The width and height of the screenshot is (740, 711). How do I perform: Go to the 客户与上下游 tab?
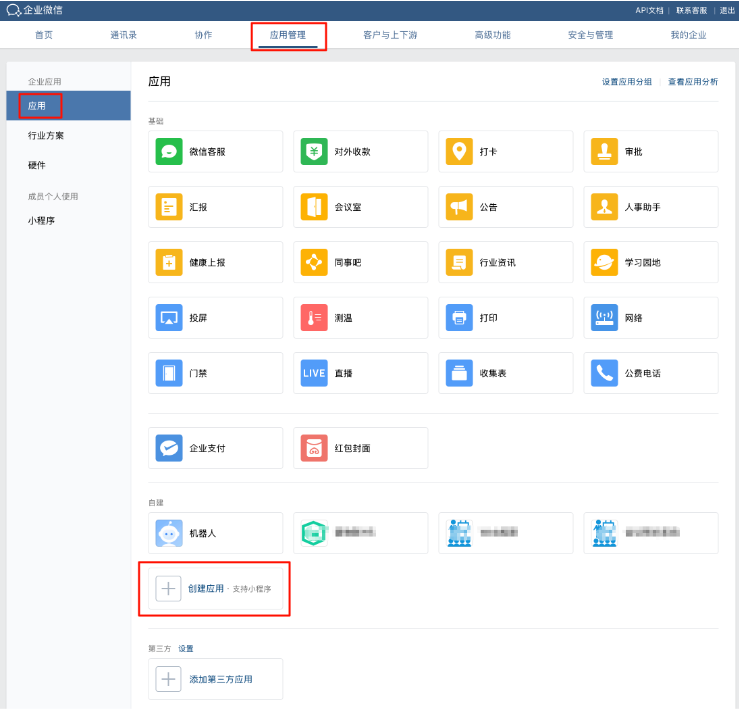pyautogui.click(x=390, y=35)
